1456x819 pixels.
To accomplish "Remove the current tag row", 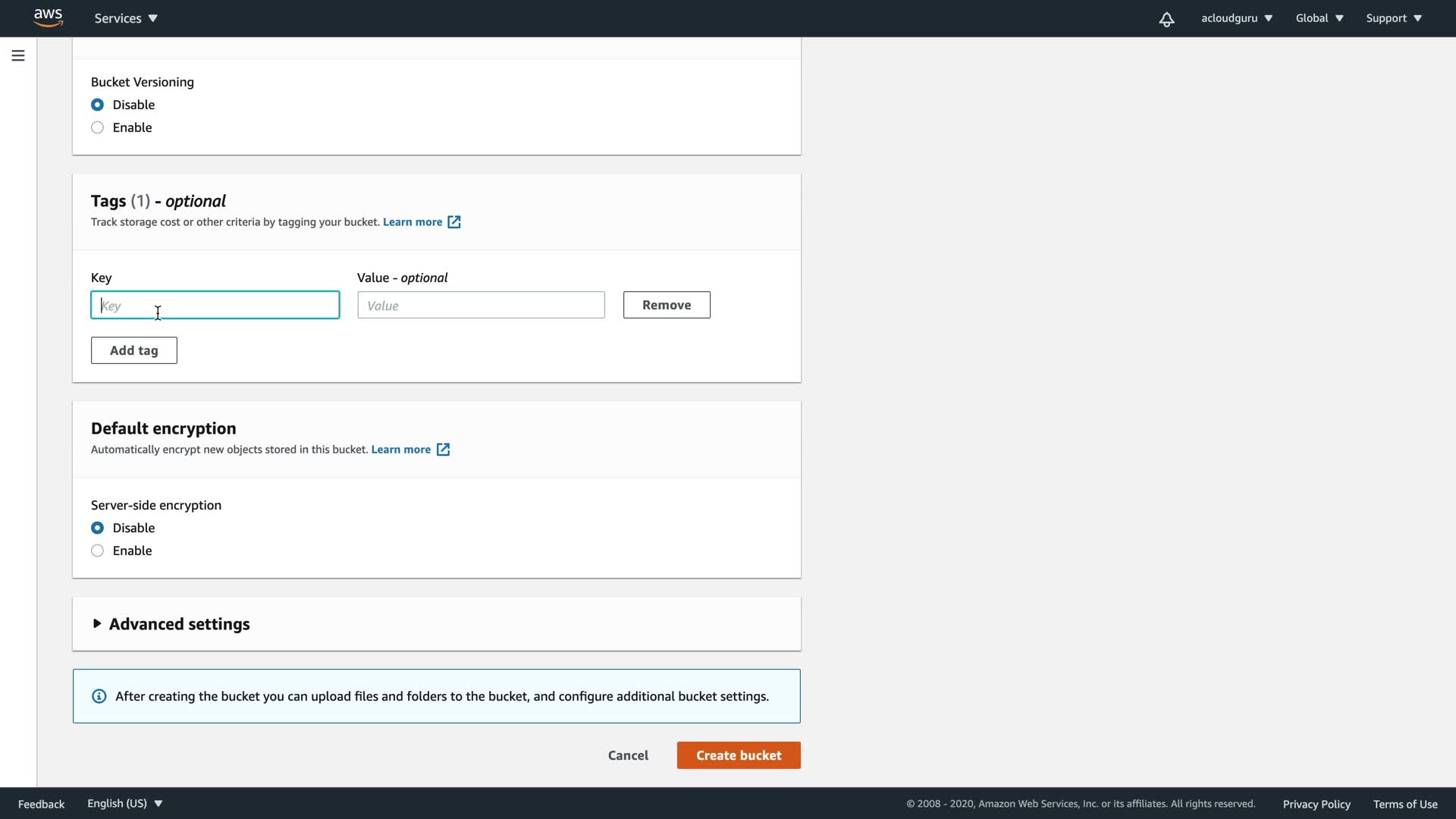I will (667, 305).
